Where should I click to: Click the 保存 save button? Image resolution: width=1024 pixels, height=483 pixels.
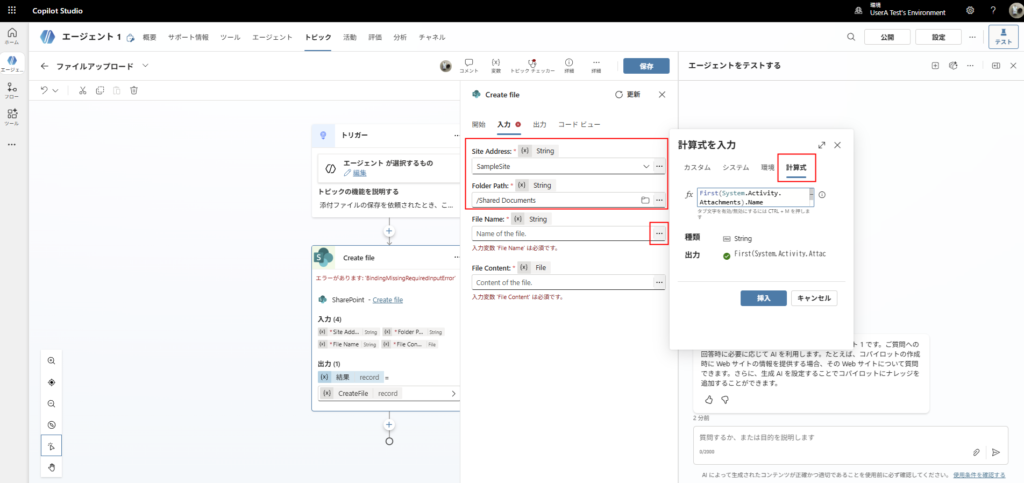[646, 66]
